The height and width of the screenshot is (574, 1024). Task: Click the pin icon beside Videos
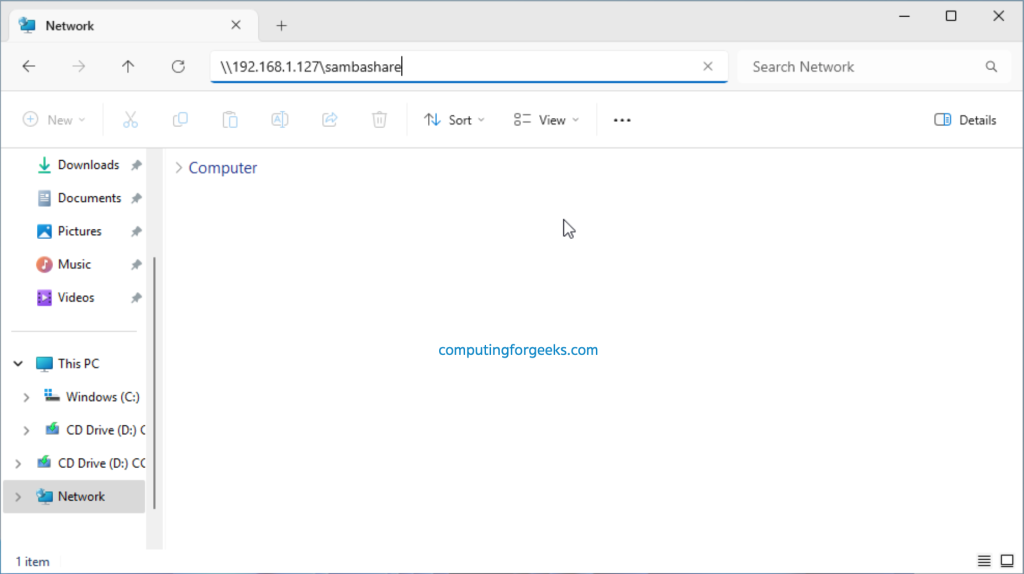click(x=136, y=298)
